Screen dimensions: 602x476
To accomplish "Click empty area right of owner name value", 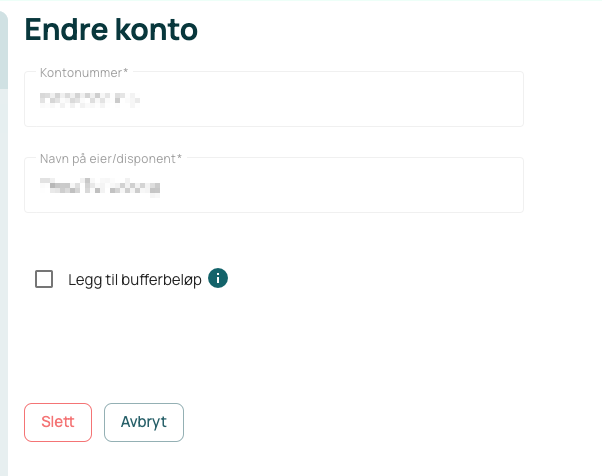I will pos(340,187).
